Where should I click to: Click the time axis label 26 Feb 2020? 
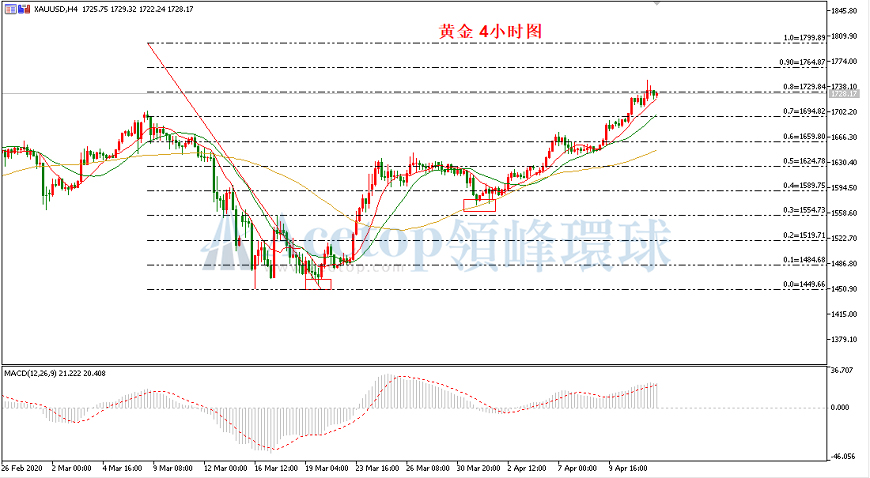click(22, 469)
